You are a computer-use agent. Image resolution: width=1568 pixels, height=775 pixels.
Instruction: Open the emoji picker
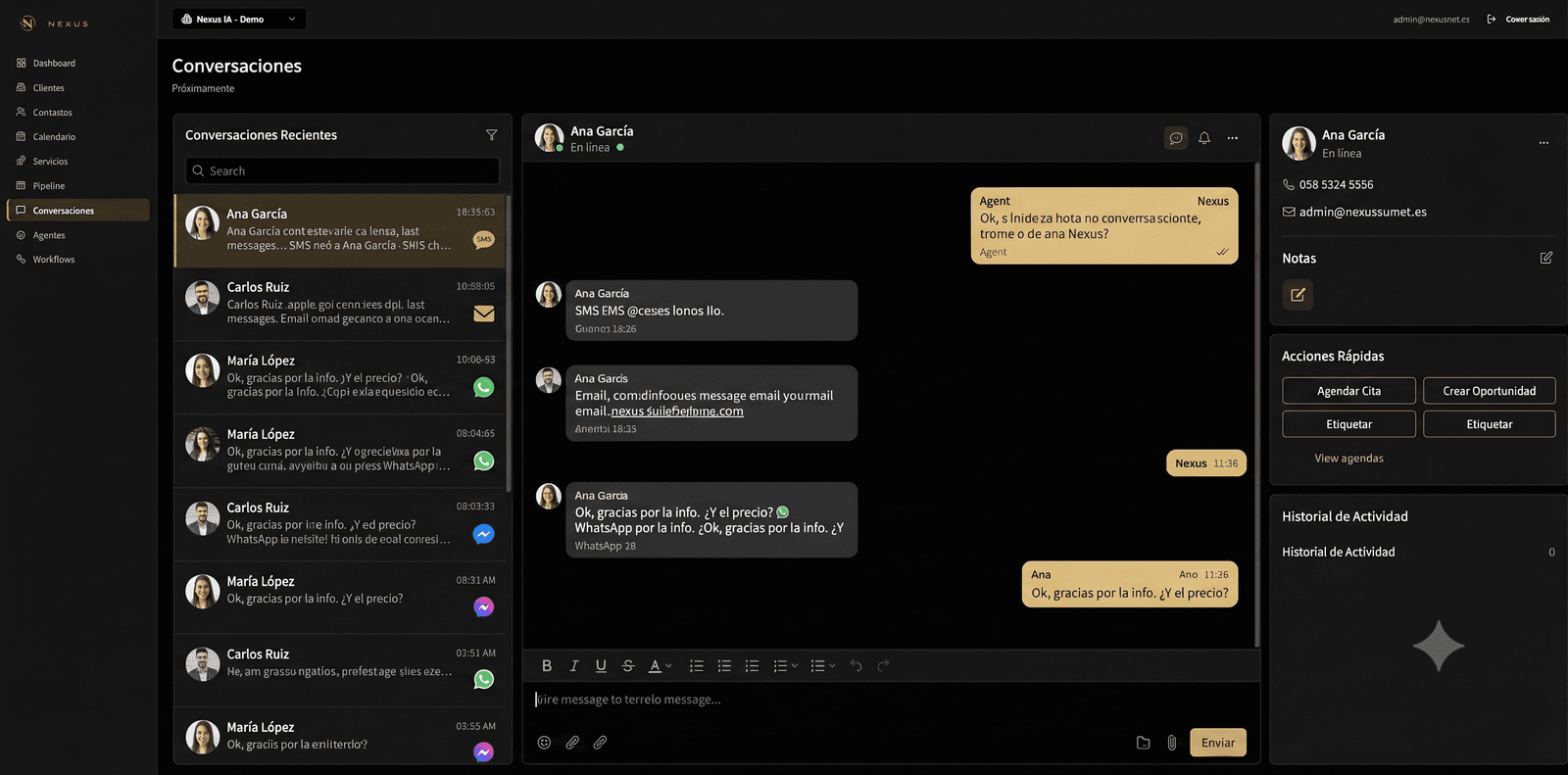(x=544, y=743)
